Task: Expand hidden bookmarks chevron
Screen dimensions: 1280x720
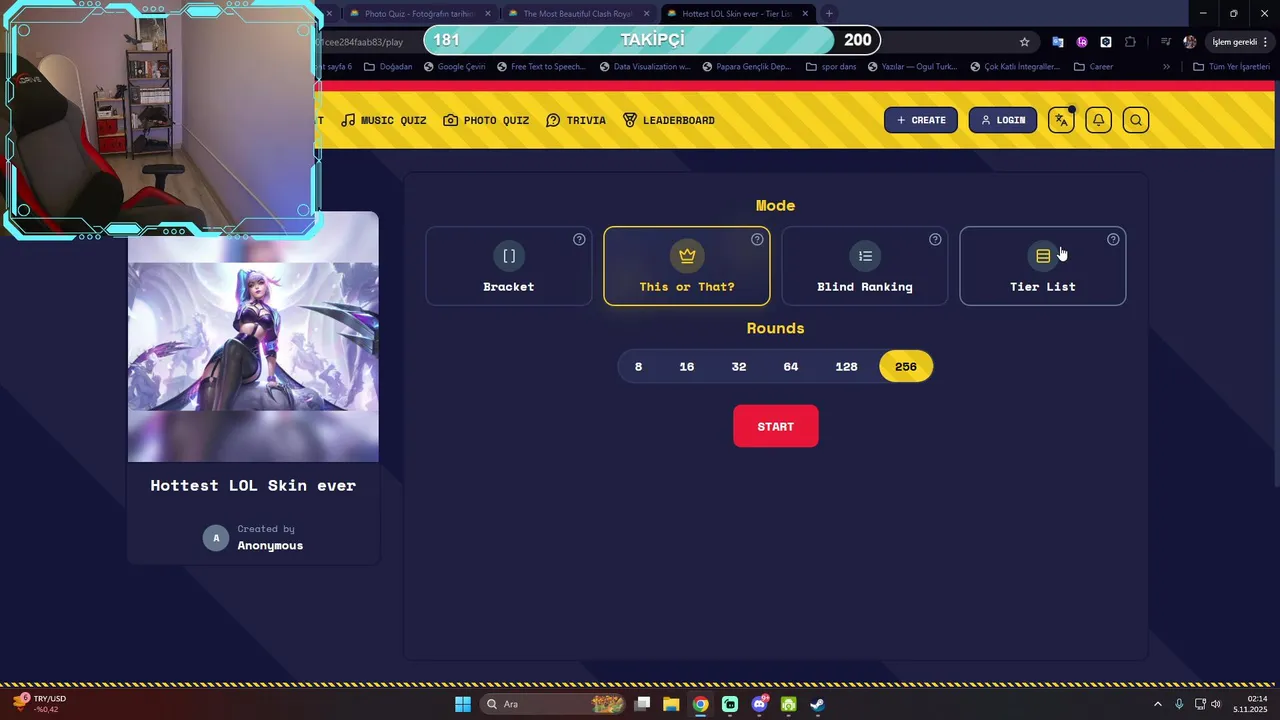Action: click(1166, 67)
